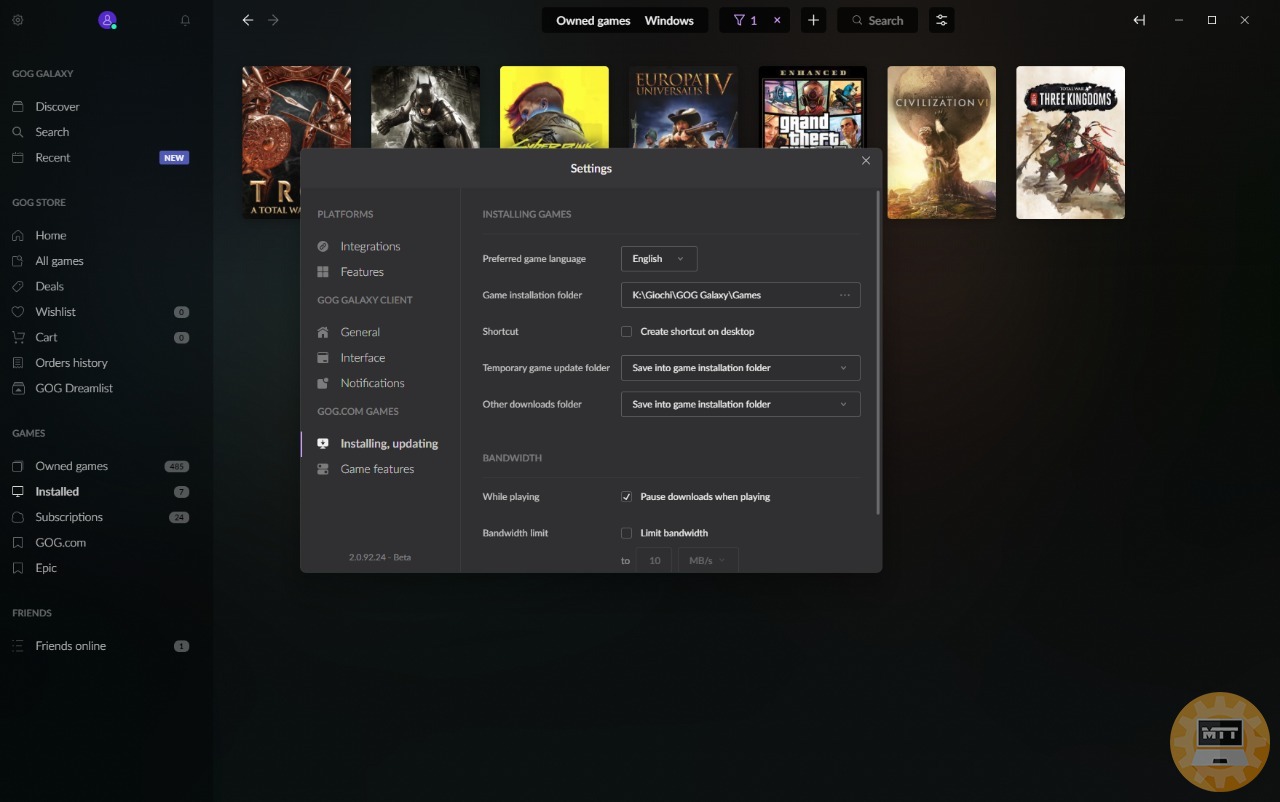
Task: Open Owned games in sidebar
Action: pyautogui.click(x=71, y=466)
